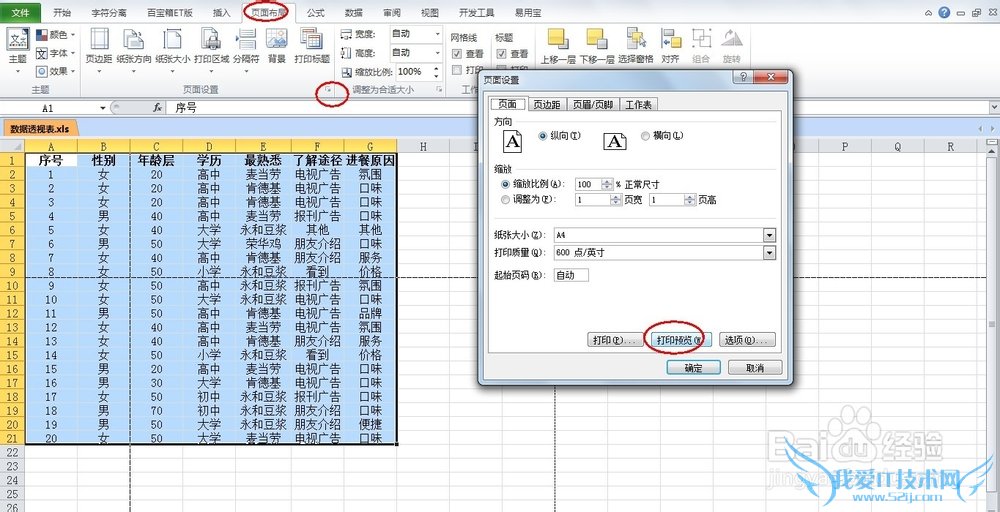Open the 纸张方向 (Orientation) ribbon icon
The image size is (1000, 512).
133,45
